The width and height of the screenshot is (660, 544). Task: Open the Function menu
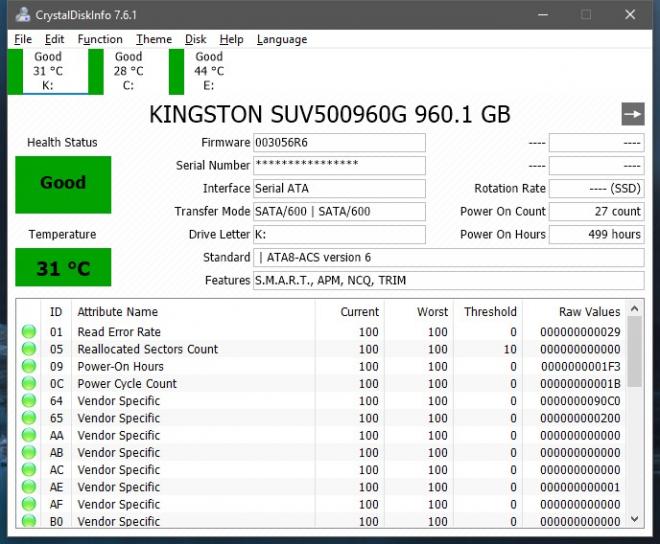(x=100, y=39)
